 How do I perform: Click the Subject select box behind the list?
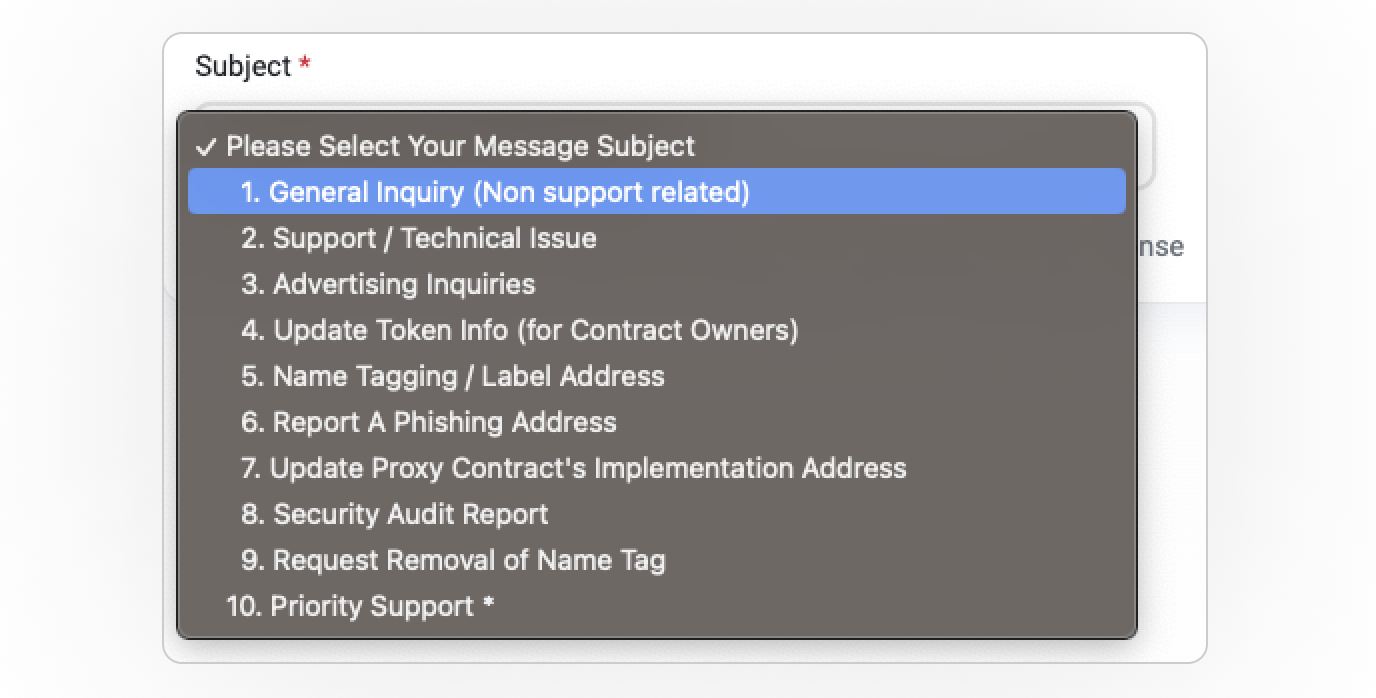tap(1145, 150)
